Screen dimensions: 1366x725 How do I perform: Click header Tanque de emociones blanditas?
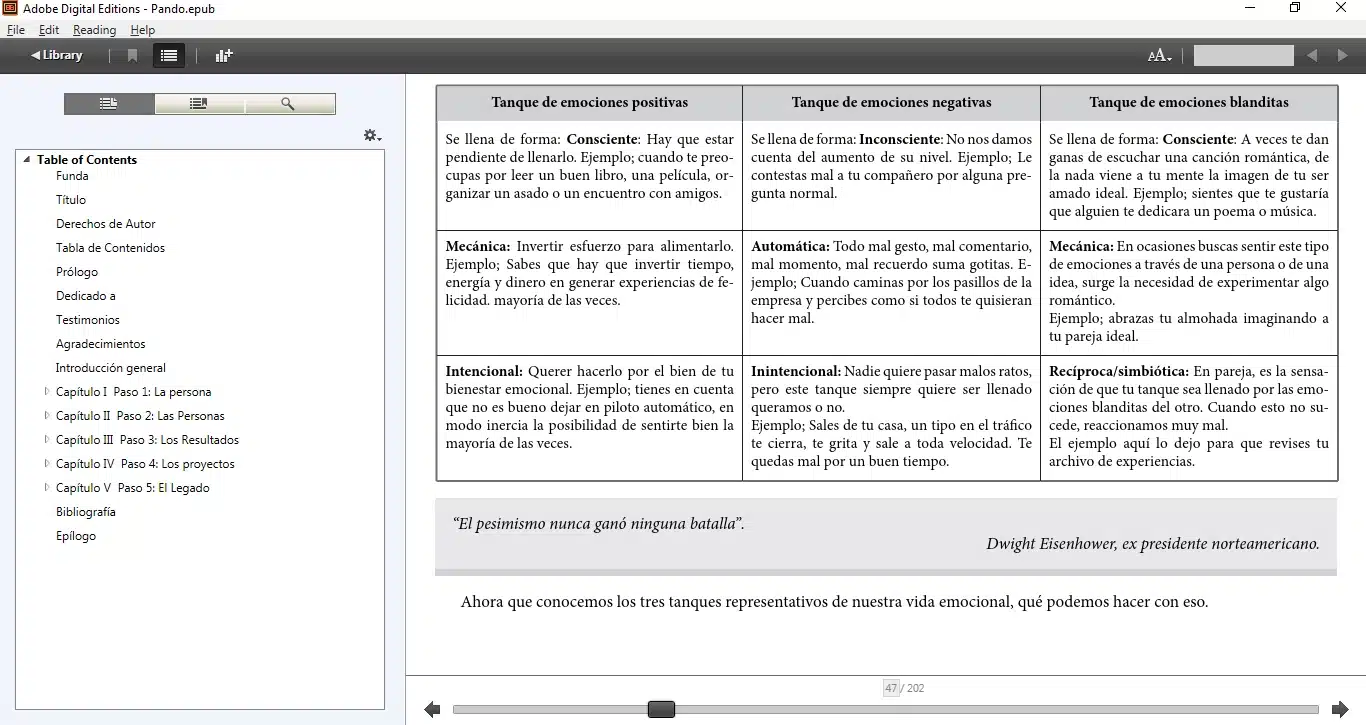(x=1189, y=102)
